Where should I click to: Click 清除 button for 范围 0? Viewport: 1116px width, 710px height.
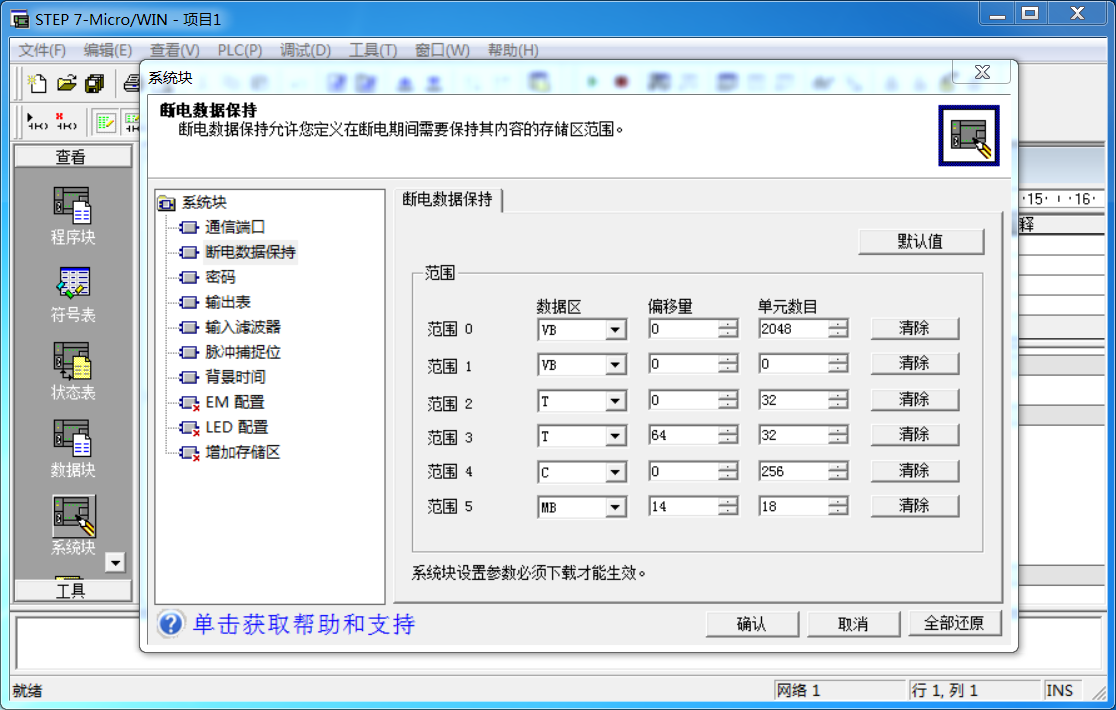point(915,328)
